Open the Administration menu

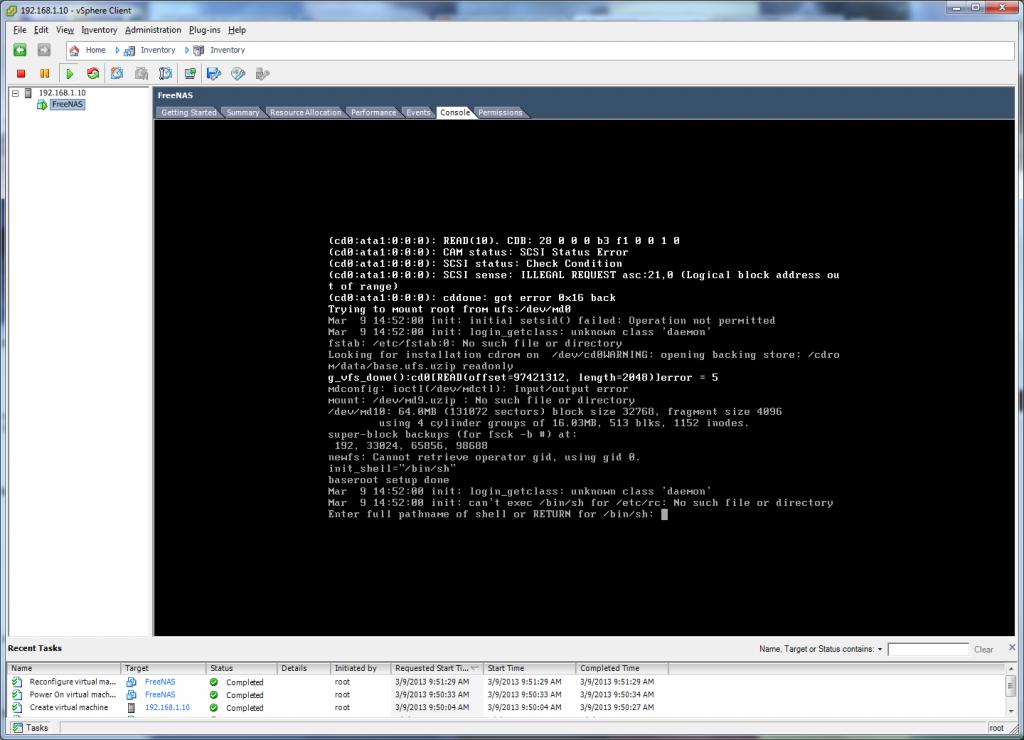(153, 30)
